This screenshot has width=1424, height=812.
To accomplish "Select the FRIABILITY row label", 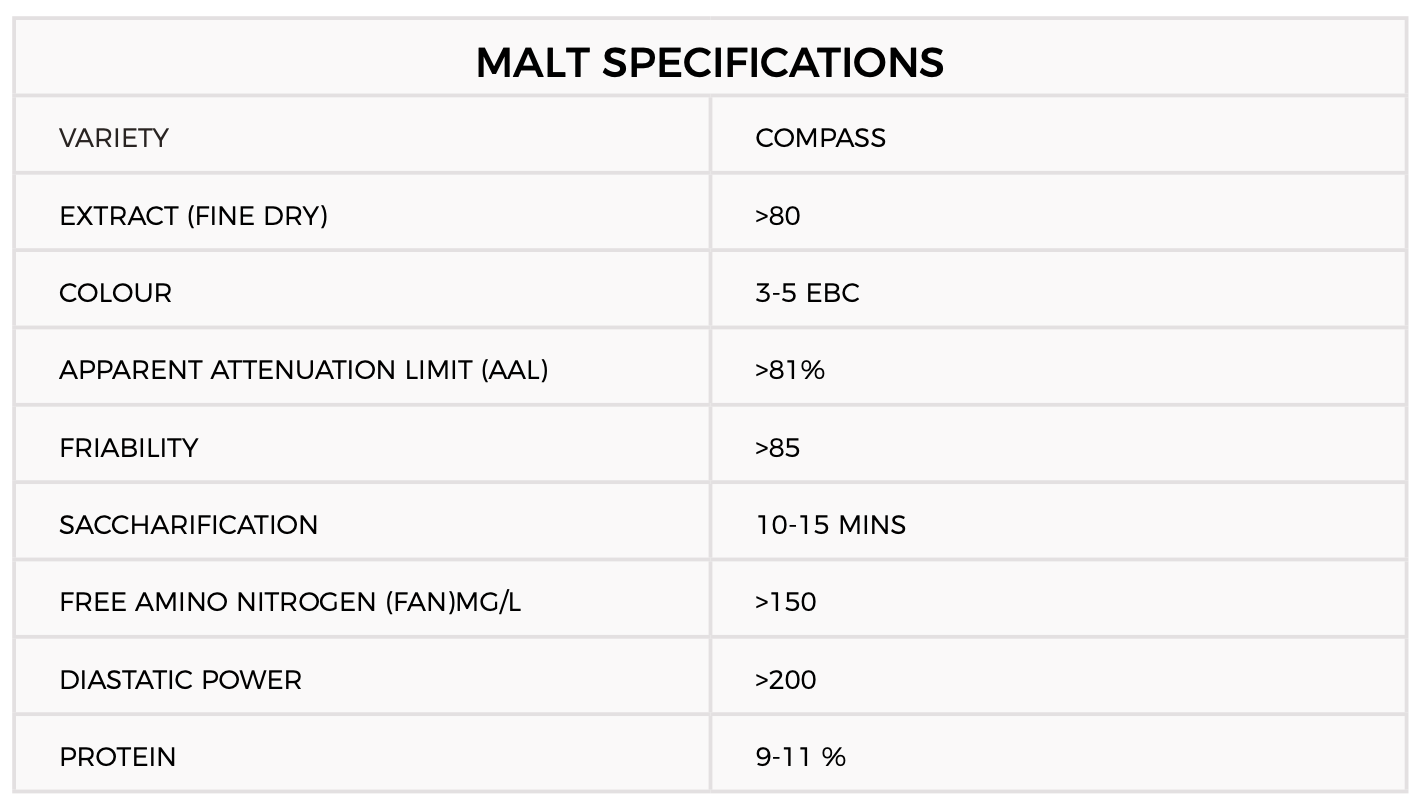I will click(x=129, y=448).
